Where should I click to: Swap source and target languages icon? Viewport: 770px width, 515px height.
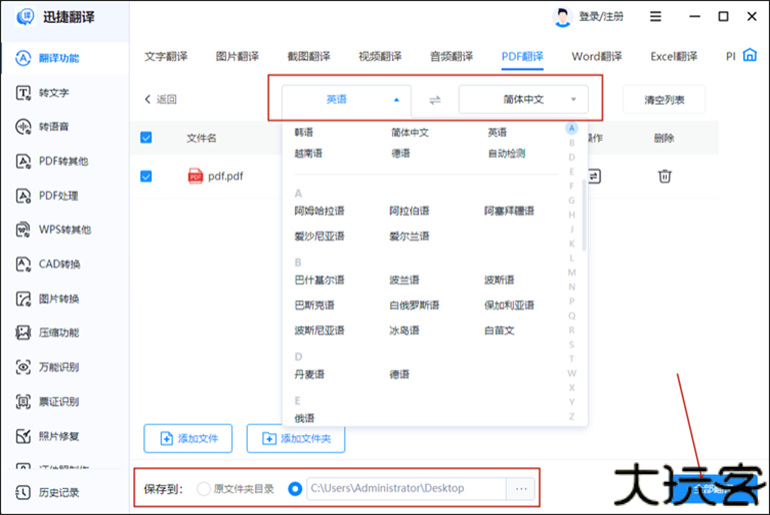tap(435, 100)
